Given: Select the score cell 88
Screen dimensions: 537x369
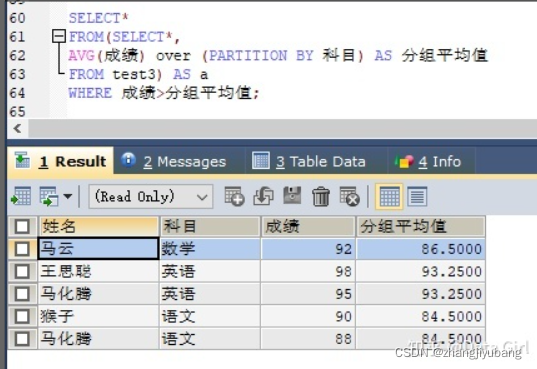Looking at the screenshot, I should click(308, 339).
